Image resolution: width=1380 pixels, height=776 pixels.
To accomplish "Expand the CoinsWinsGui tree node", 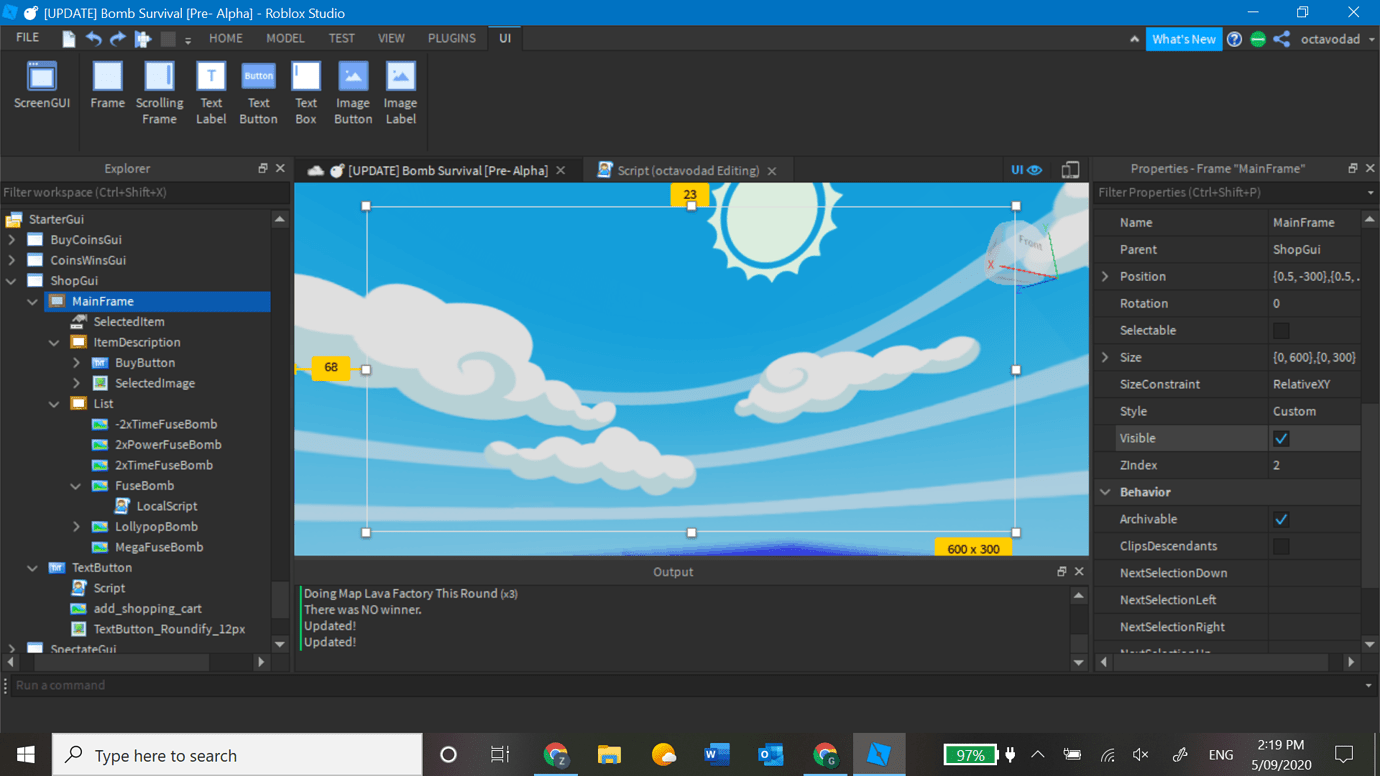I will (12, 260).
